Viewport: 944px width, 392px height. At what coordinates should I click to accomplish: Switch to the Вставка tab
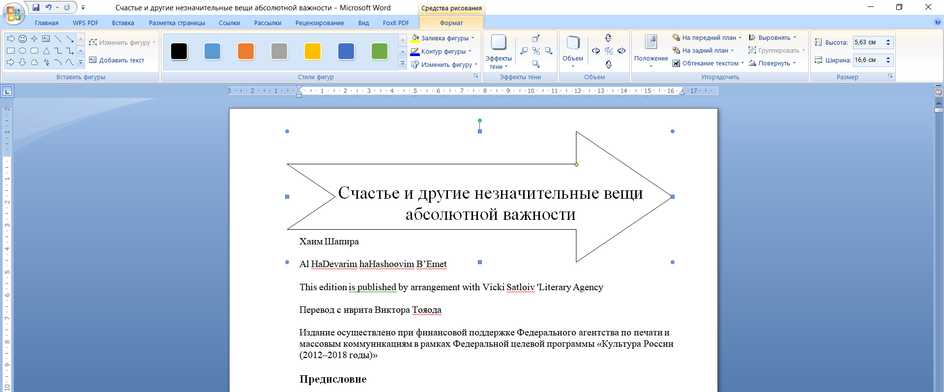(x=123, y=23)
